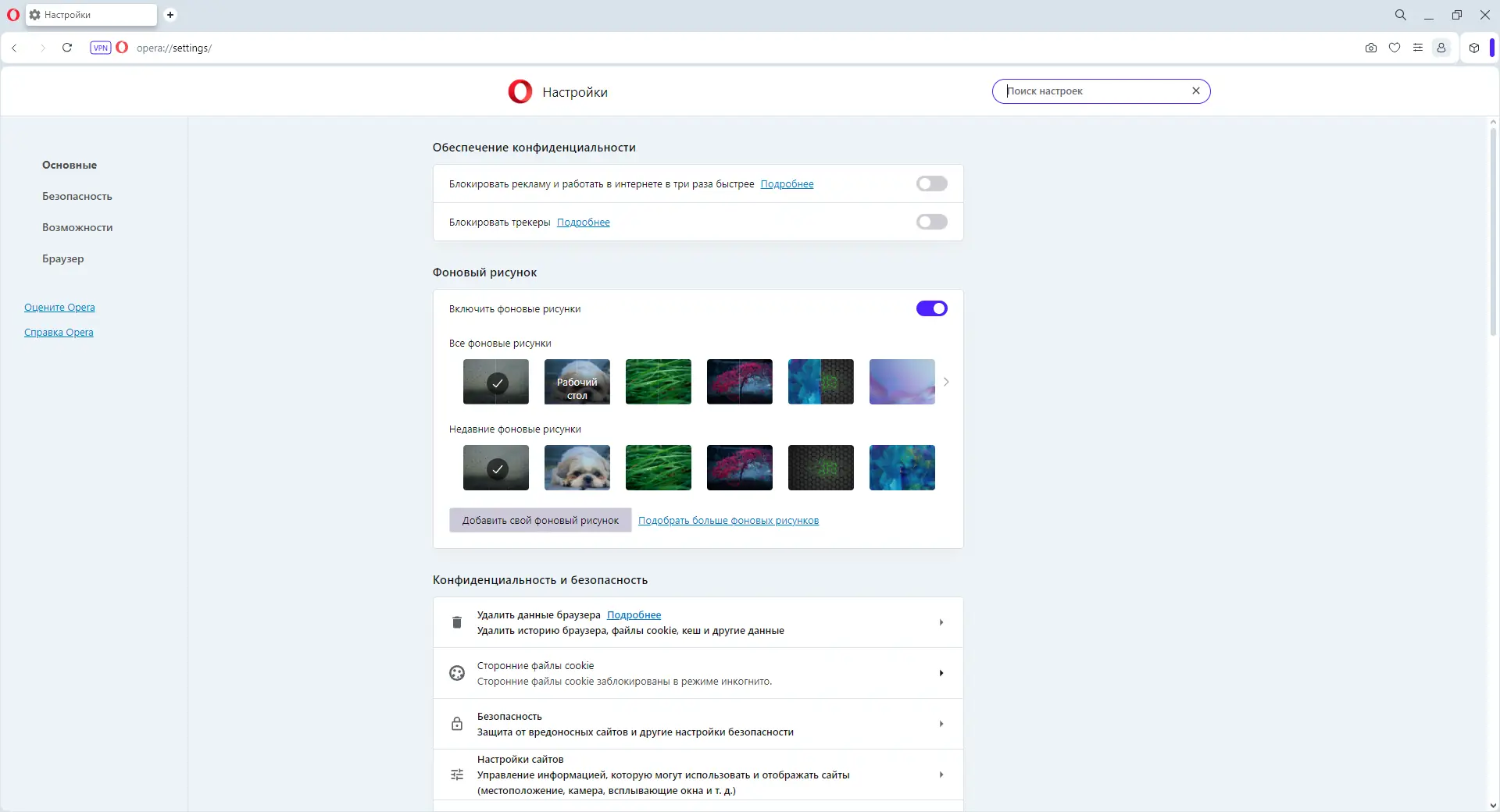The width and height of the screenshot is (1500, 812).
Task: Select the Браузер section in the sidebar
Action: click(x=62, y=258)
